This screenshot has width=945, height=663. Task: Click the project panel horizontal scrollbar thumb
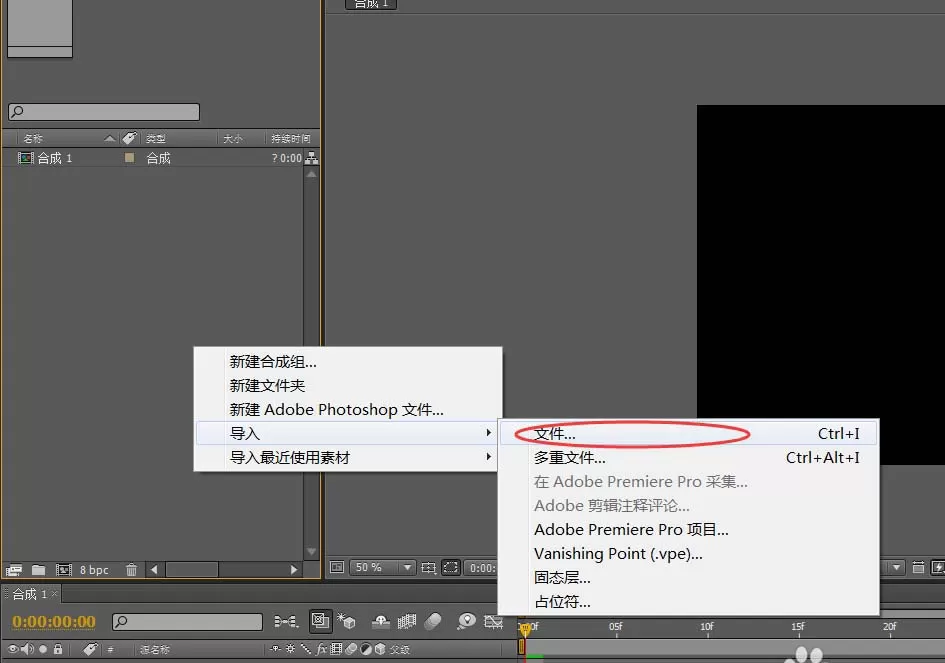[192, 570]
